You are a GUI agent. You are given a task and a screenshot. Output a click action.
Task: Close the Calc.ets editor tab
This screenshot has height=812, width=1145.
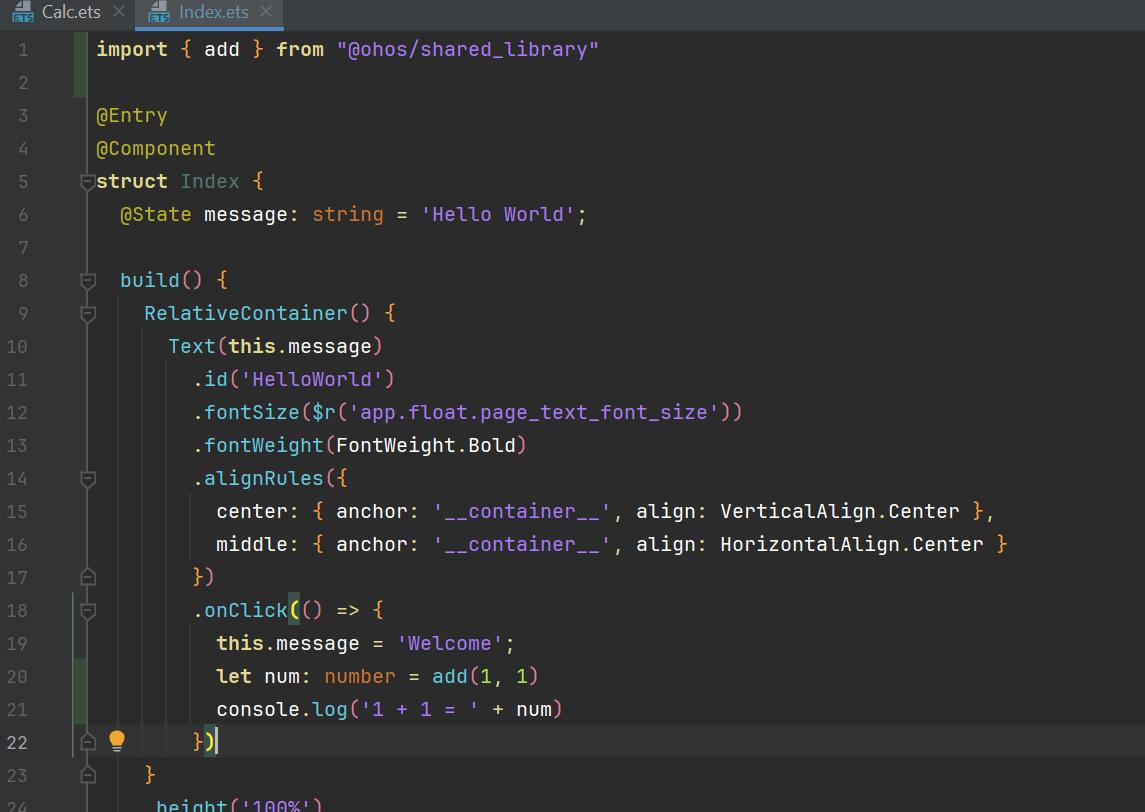coord(119,12)
